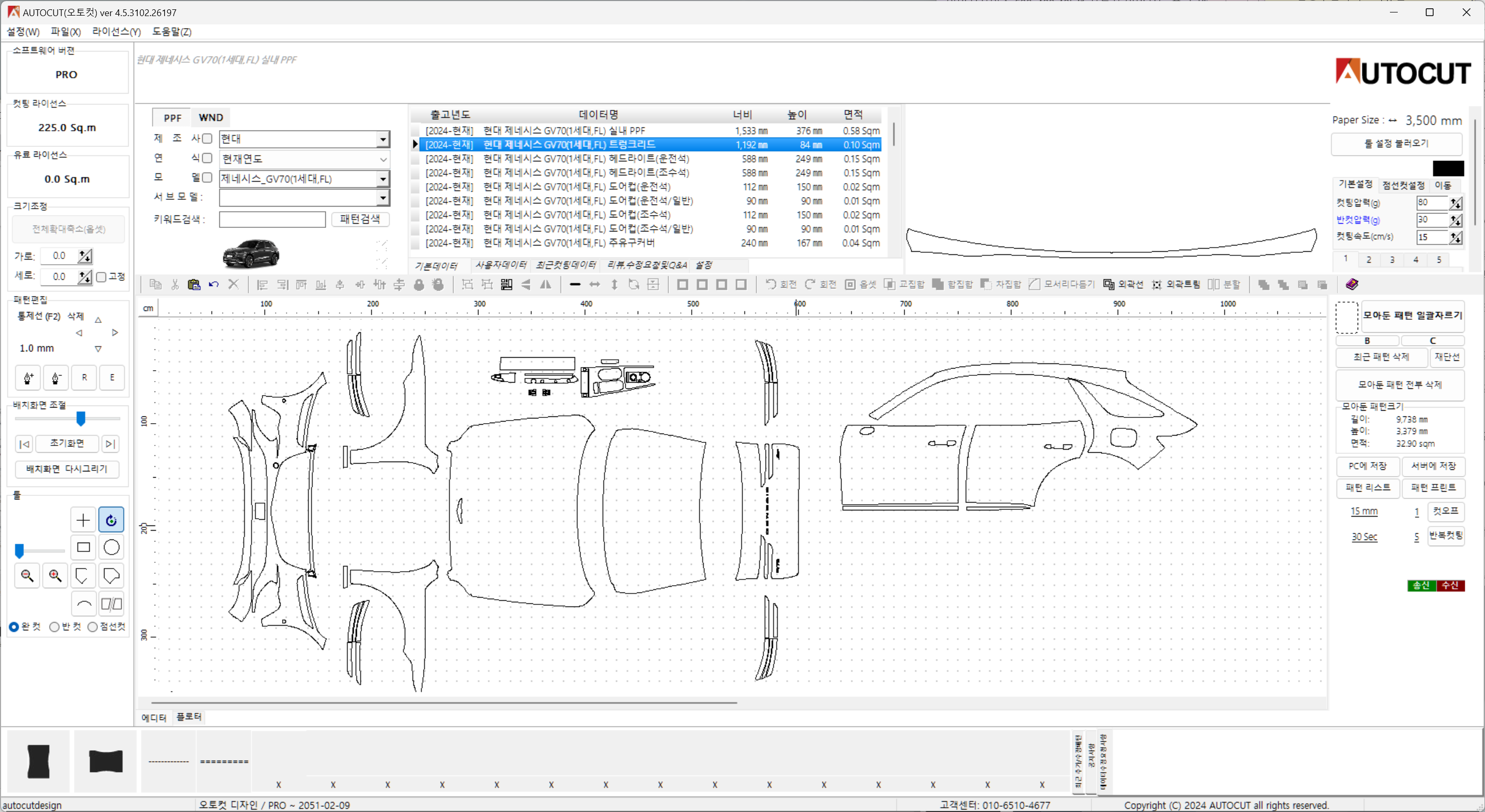The image size is (1485, 812).
Task: Click the 가로 width spinner arrows
Action: pyautogui.click(x=85, y=256)
